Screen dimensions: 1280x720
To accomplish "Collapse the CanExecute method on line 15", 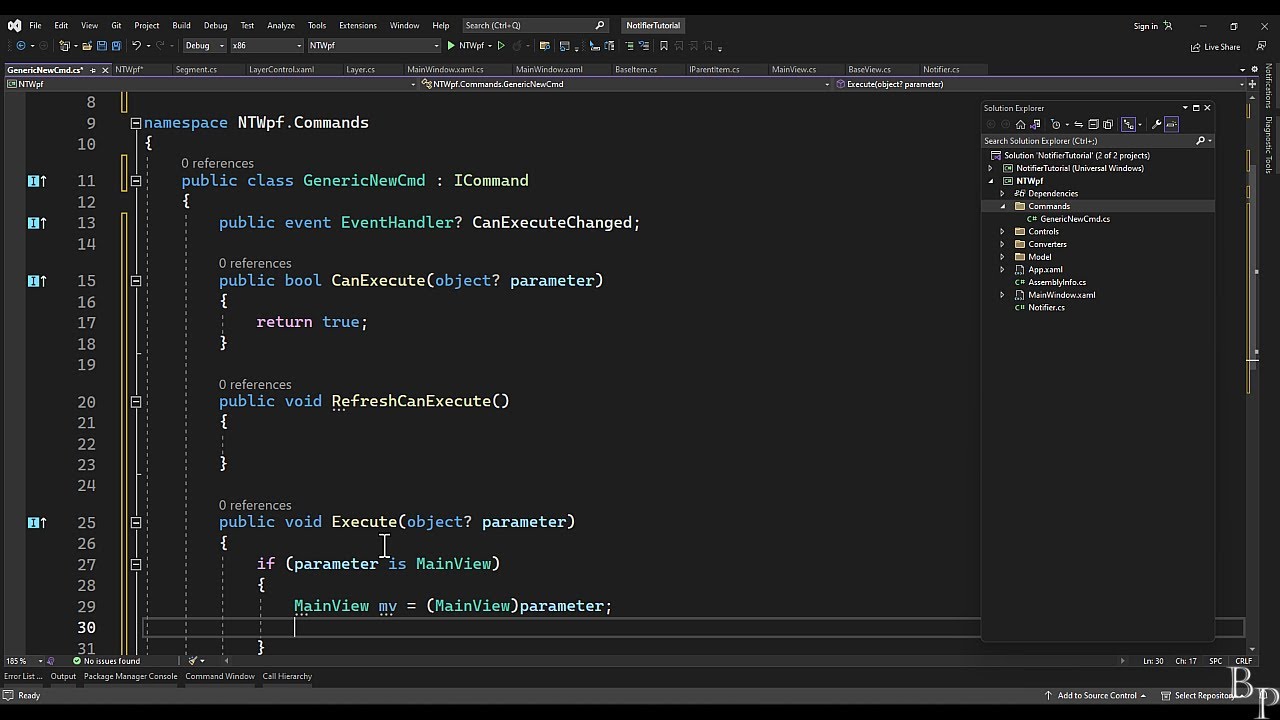I will pyautogui.click(x=136, y=281).
